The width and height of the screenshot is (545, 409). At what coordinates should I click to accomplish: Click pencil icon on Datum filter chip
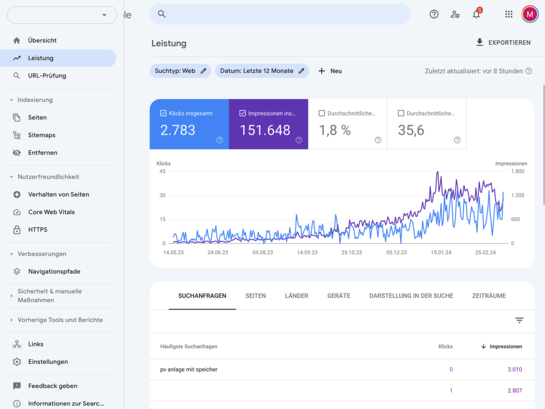tap(302, 71)
